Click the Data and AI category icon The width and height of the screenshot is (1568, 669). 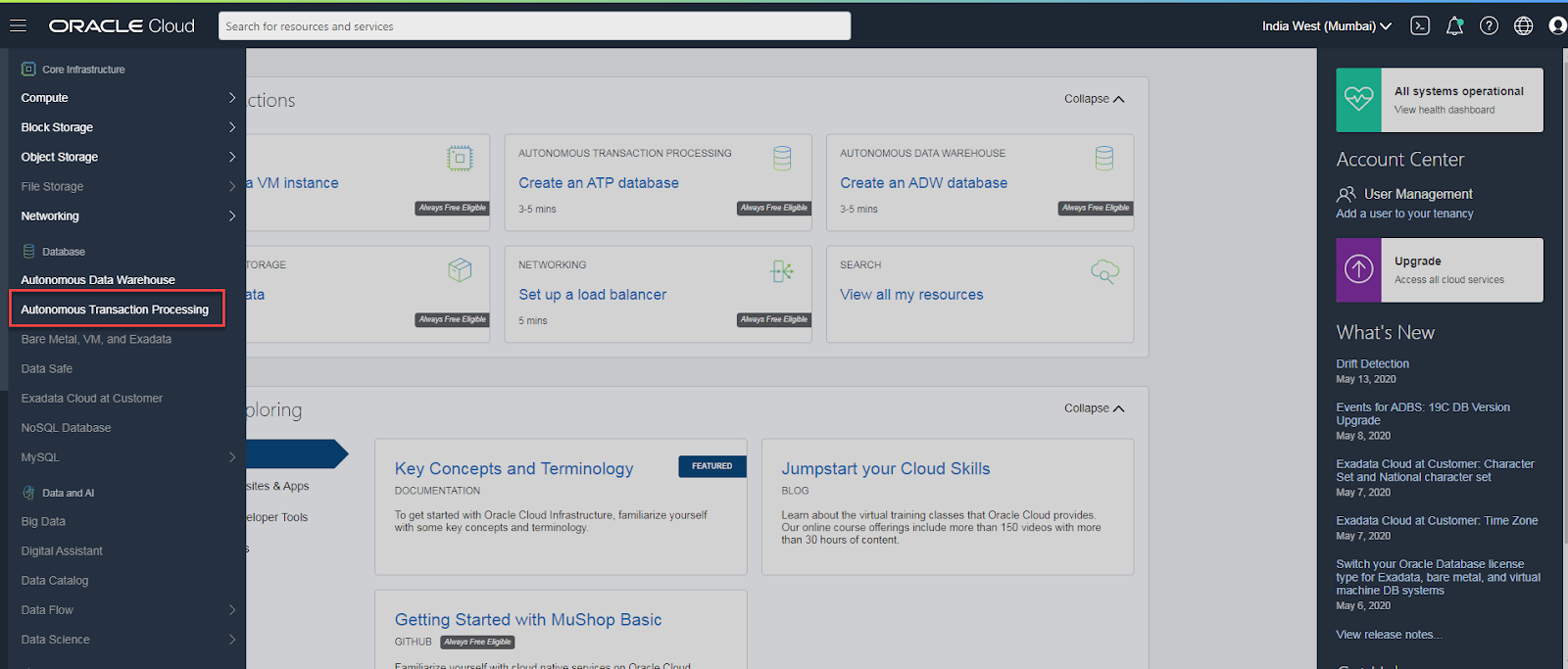pos(28,493)
